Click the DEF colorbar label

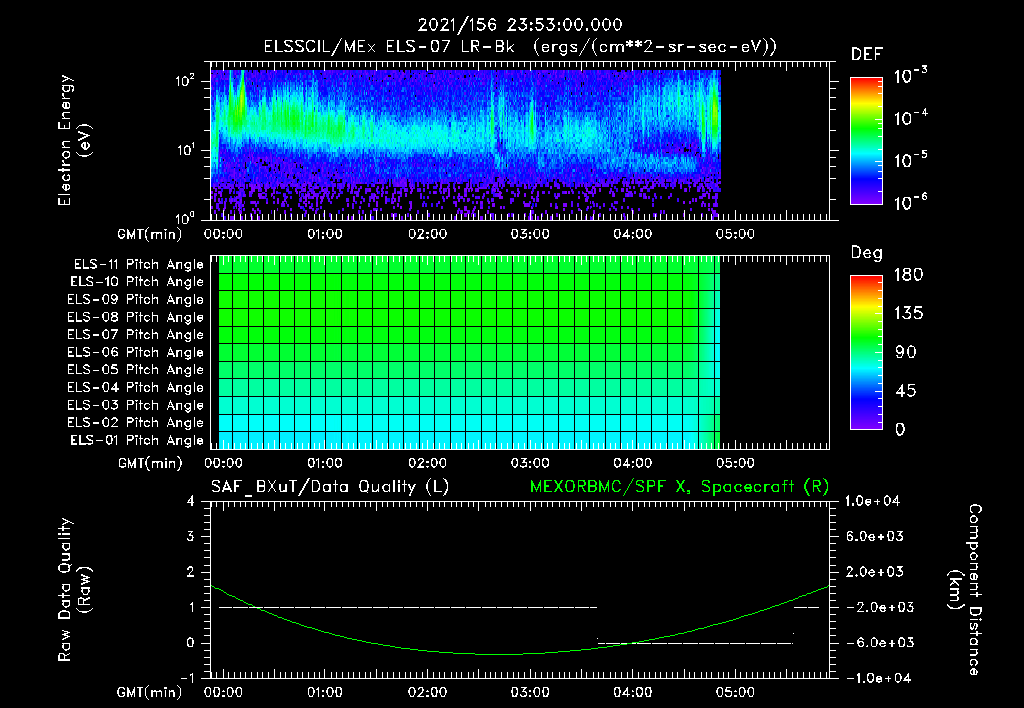click(x=867, y=55)
